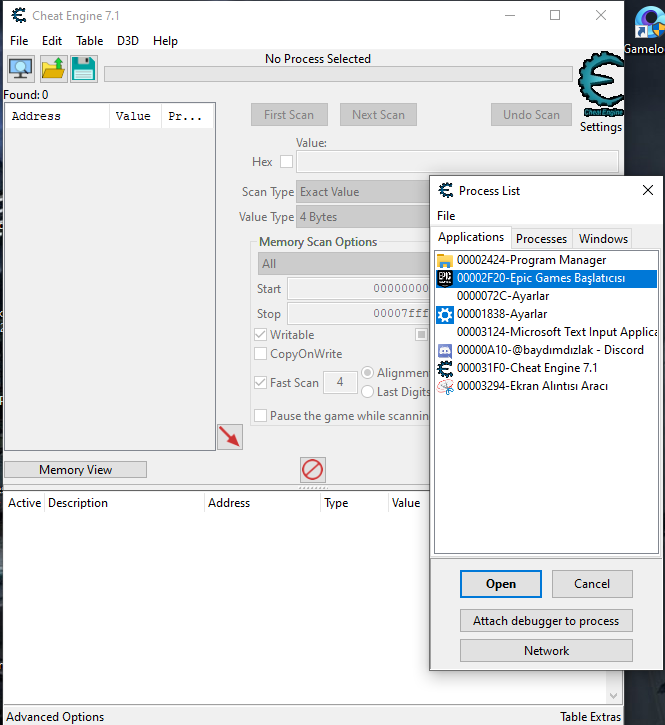The width and height of the screenshot is (665, 725).
Task: Click the save floppy disk icon
Action: (84, 69)
